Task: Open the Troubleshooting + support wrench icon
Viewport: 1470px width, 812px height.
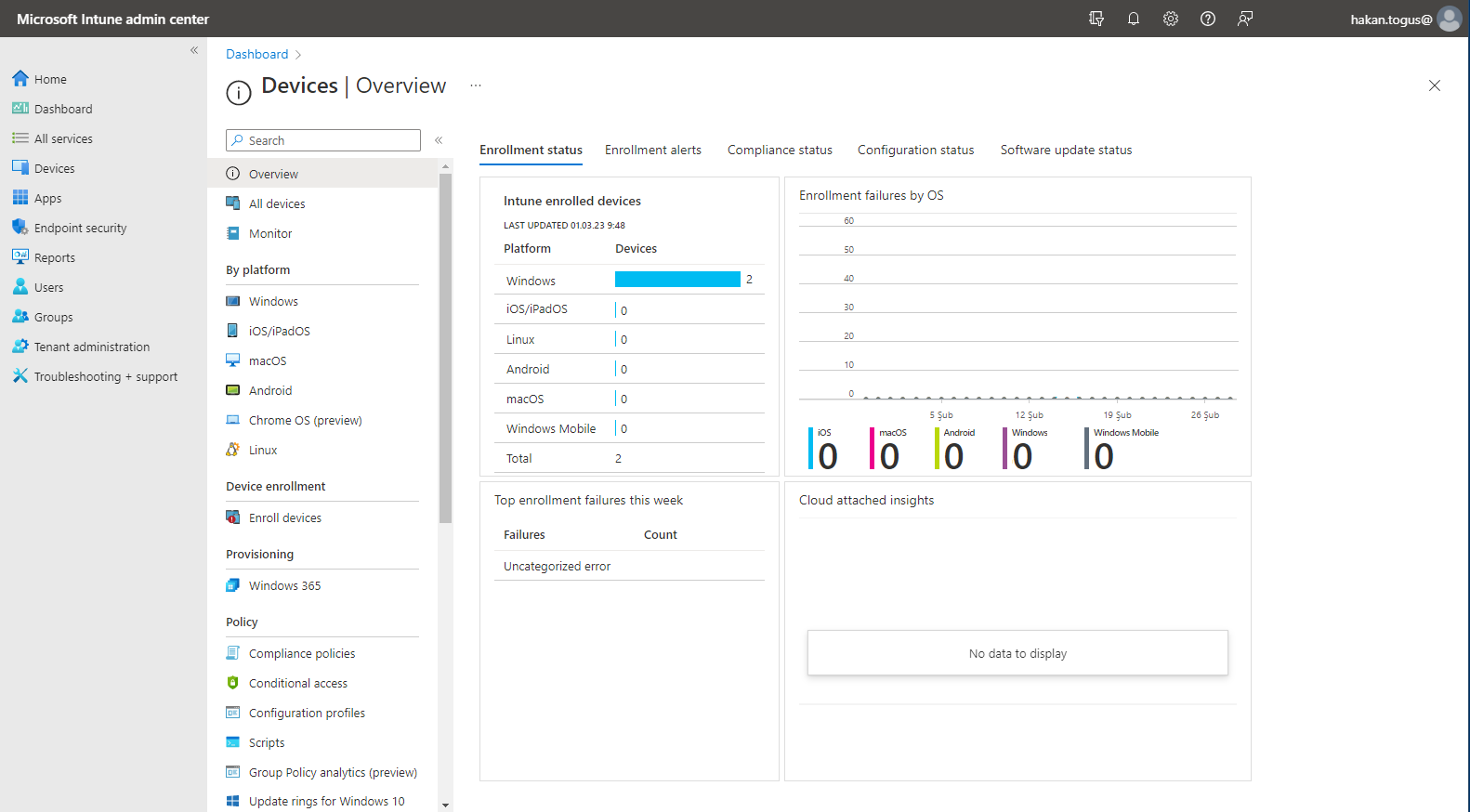Action: [x=20, y=376]
